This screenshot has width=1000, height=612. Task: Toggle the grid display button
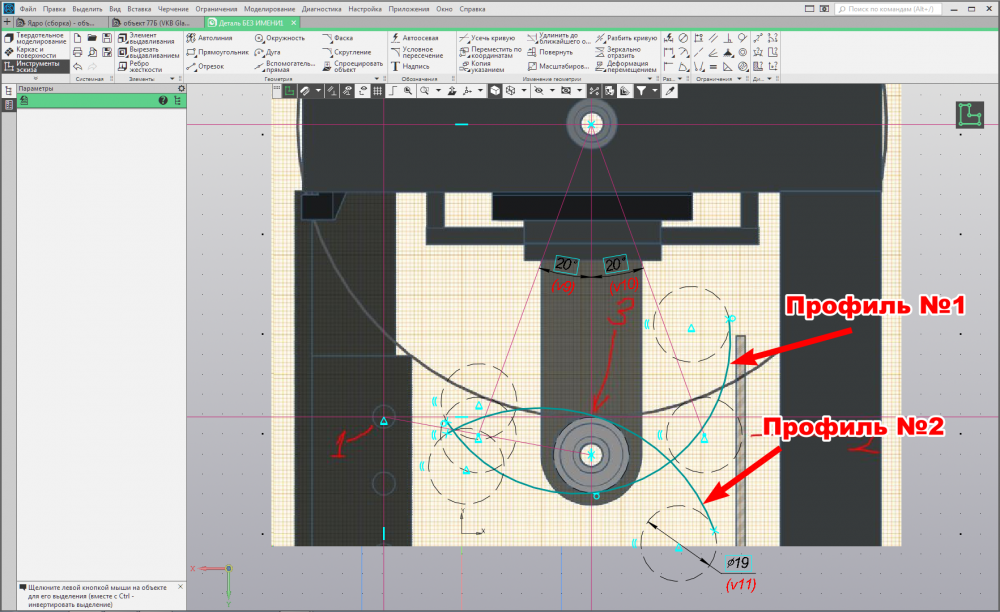pos(377,91)
